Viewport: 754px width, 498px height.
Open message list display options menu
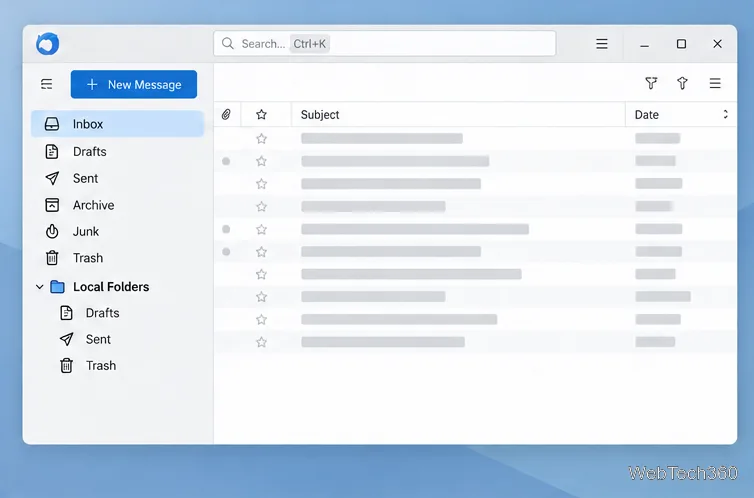[715, 83]
